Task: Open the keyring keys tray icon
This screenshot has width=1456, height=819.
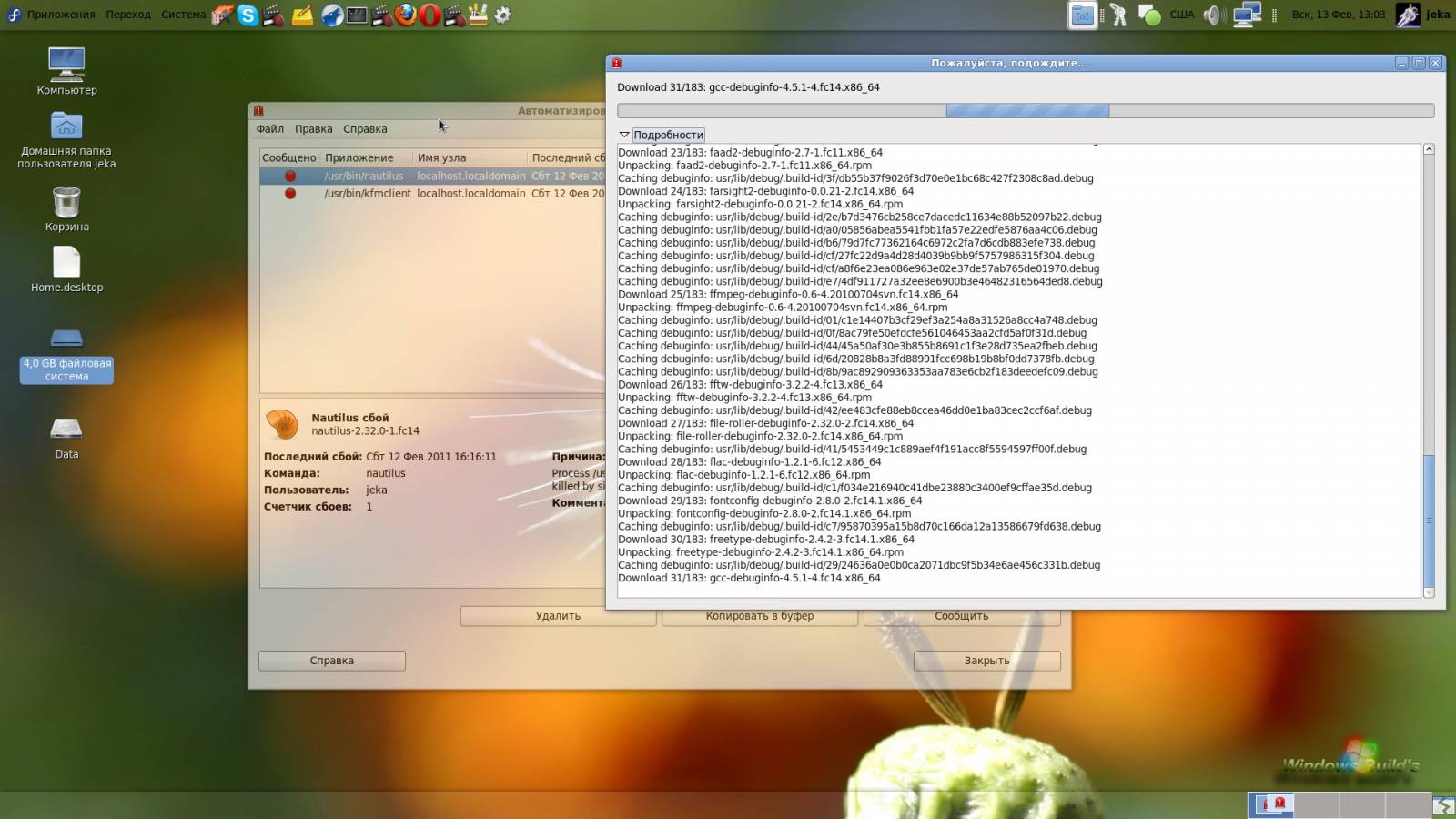Action: point(1118,15)
